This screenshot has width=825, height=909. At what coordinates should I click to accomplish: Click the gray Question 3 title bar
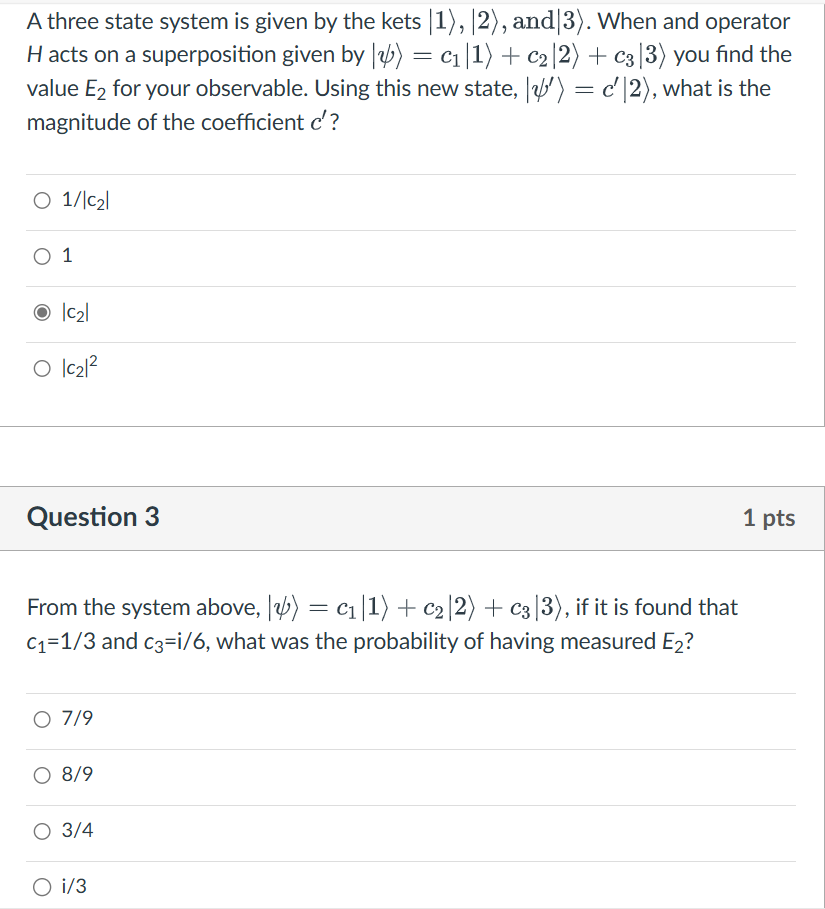pyautogui.click(x=400, y=517)
